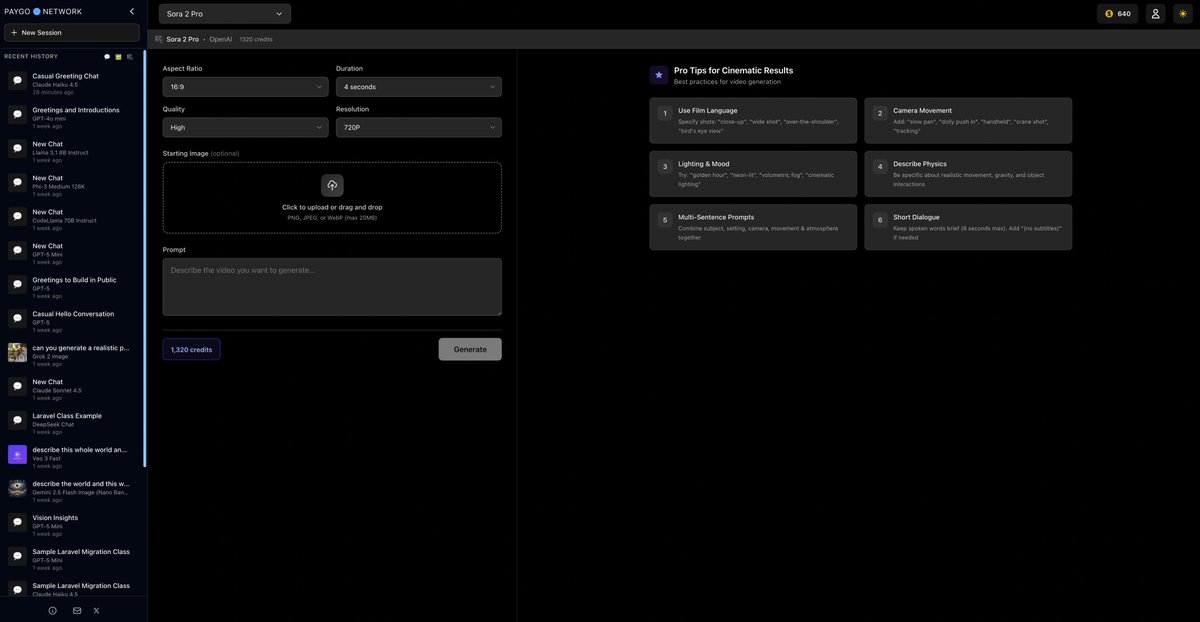Open the Grok 2 Image thumbnail
Viewport: 1200px width, 622px height.
[17, 352]
